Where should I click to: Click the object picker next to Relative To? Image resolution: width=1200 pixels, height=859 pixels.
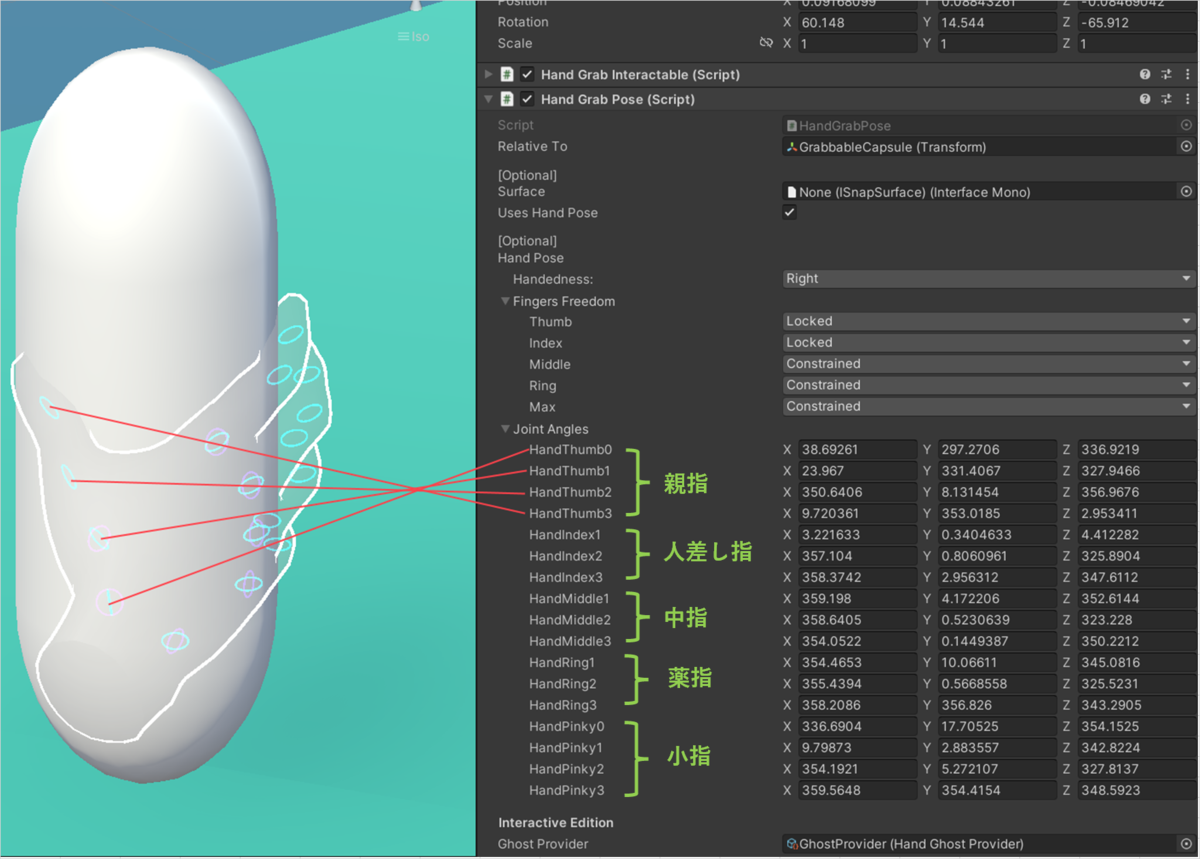coord(1186,146)
